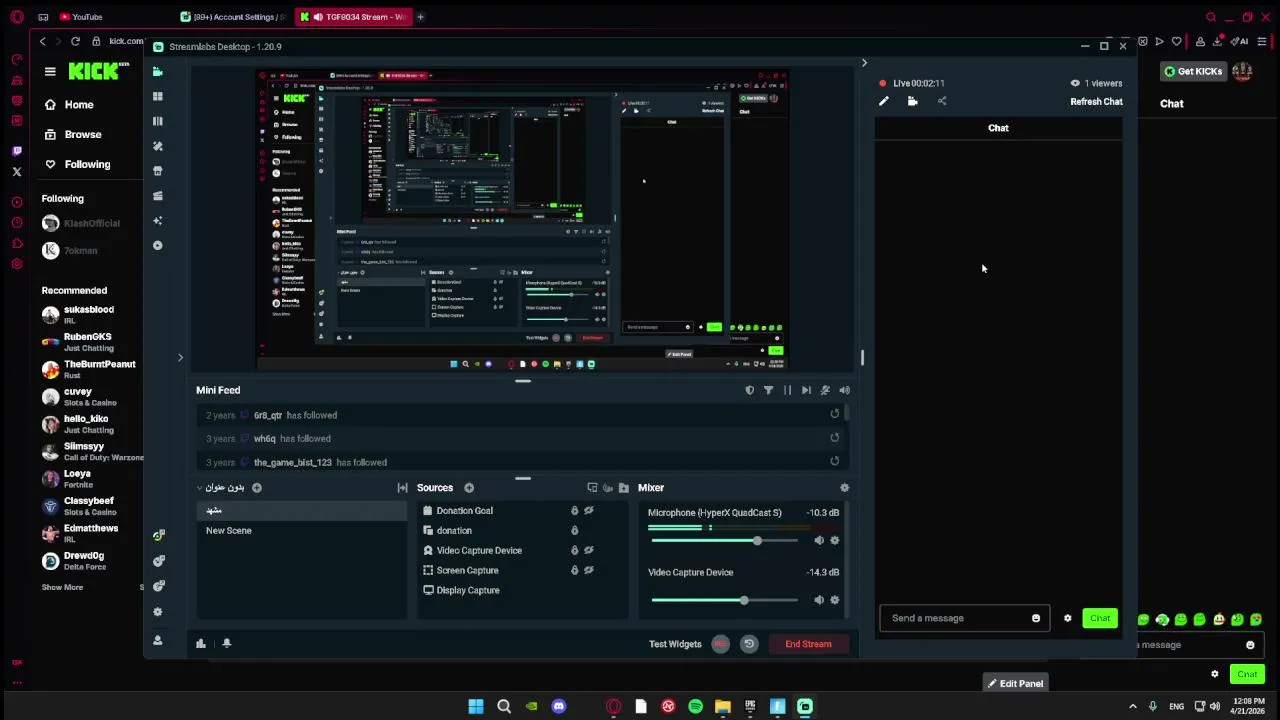The width and height of the screenshot is (1280, 720).
Task: Toggle visibility of Donation Goal source
Action: click(588, 511)
